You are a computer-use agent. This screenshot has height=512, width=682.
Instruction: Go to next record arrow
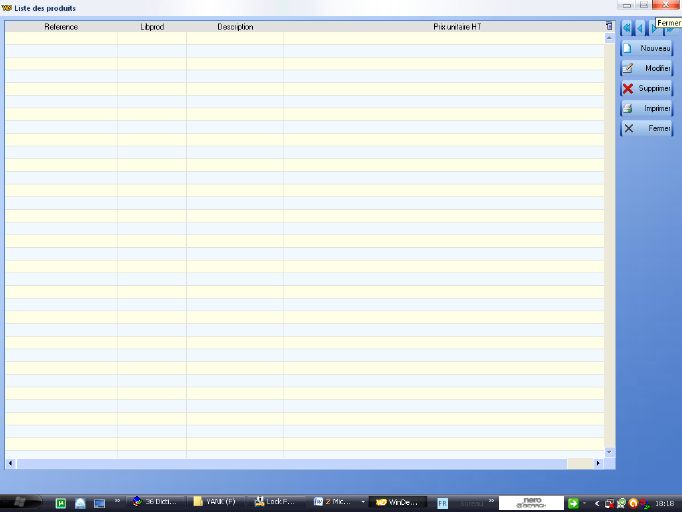[x=653, y=29]
